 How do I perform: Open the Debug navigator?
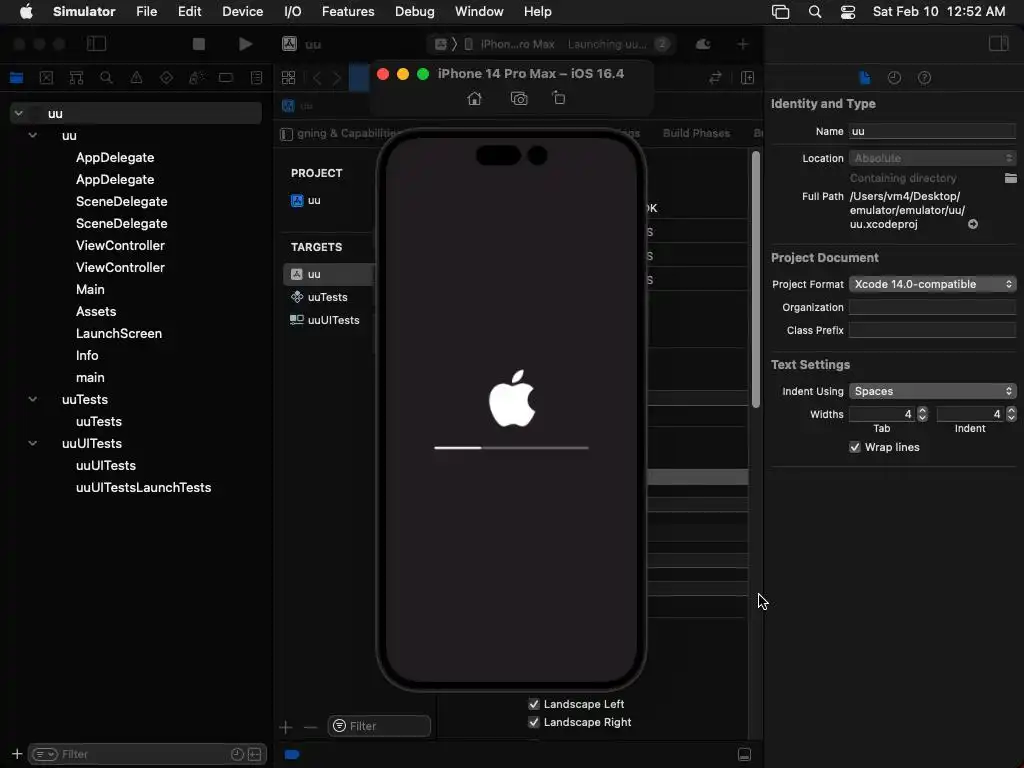(x=196, y=78)
